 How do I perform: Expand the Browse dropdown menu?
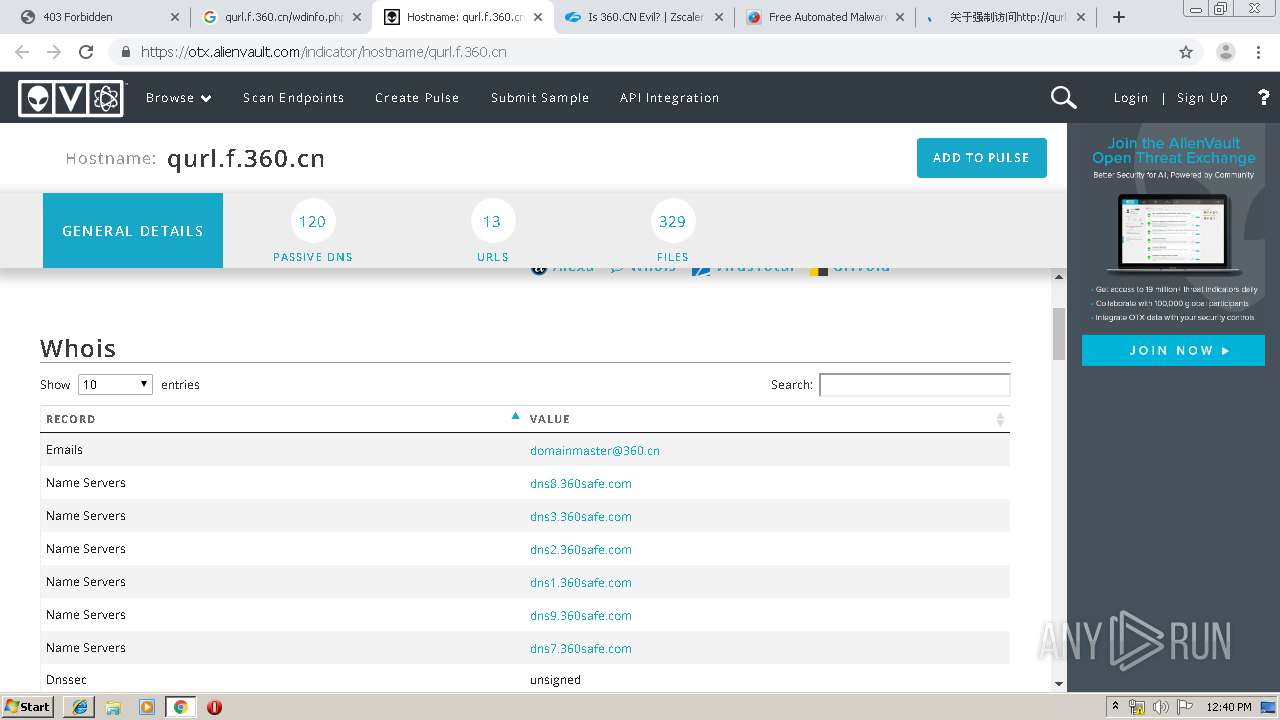(x=179, y=98)
